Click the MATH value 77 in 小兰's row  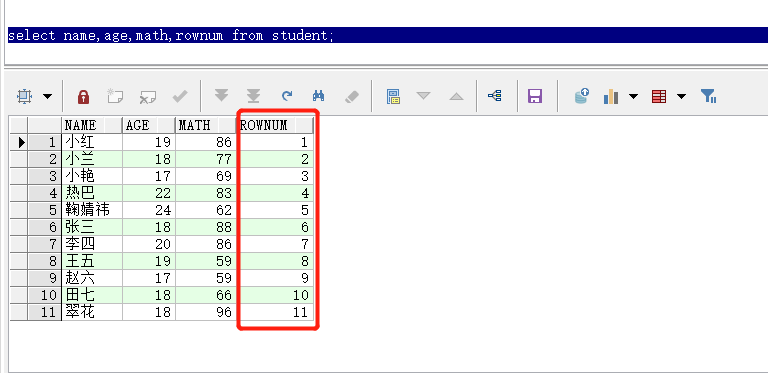(x=205, y=159)
